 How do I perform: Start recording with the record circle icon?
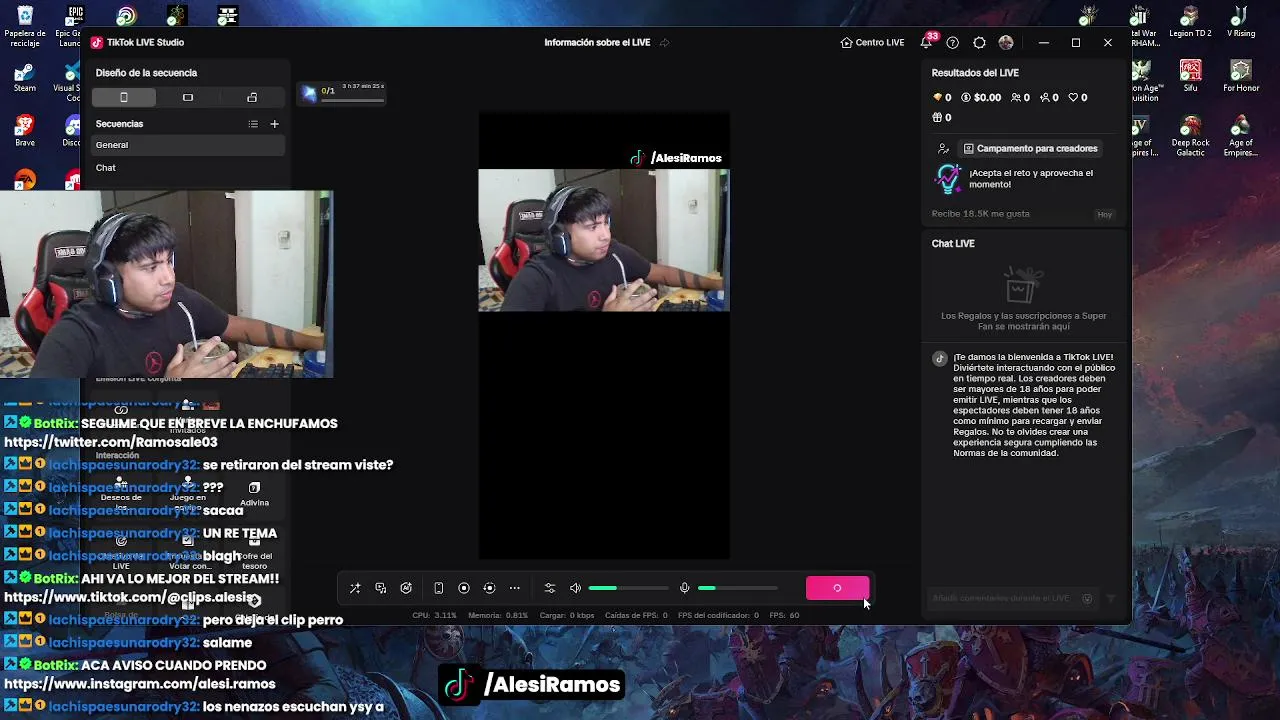[464, 588]
